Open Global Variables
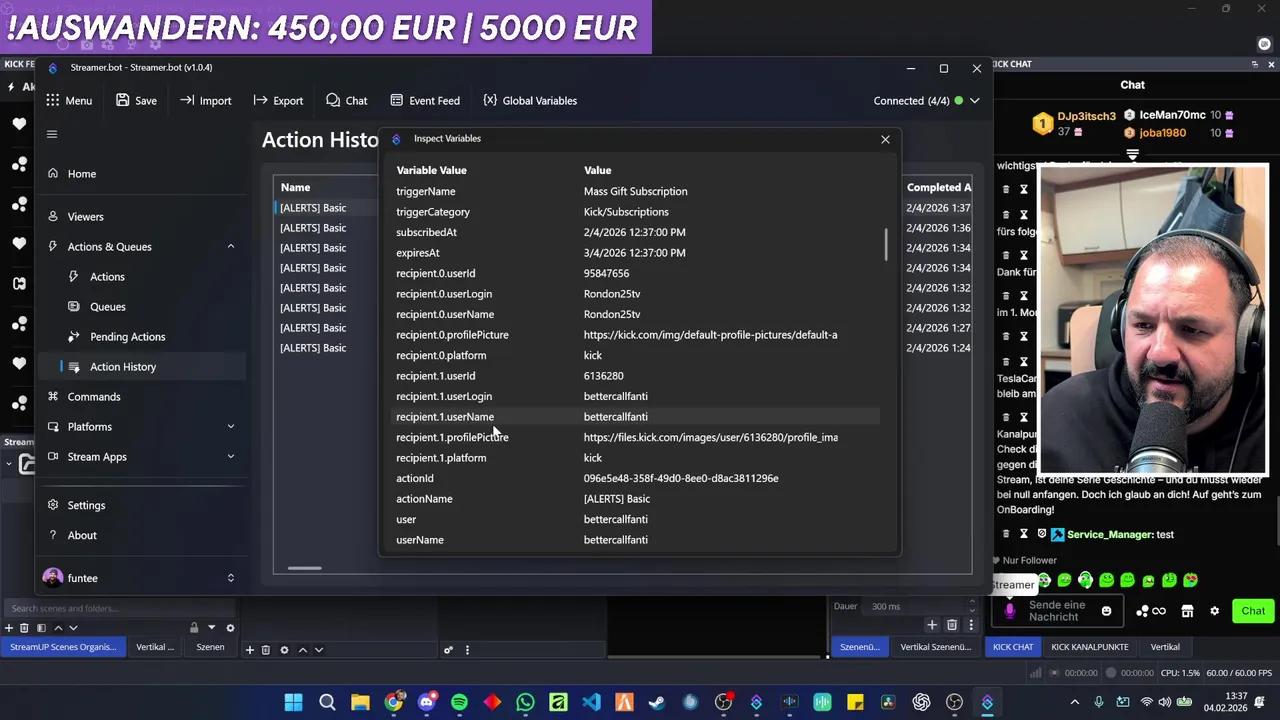Screen dimensions: 1280x720 (529, 100)
